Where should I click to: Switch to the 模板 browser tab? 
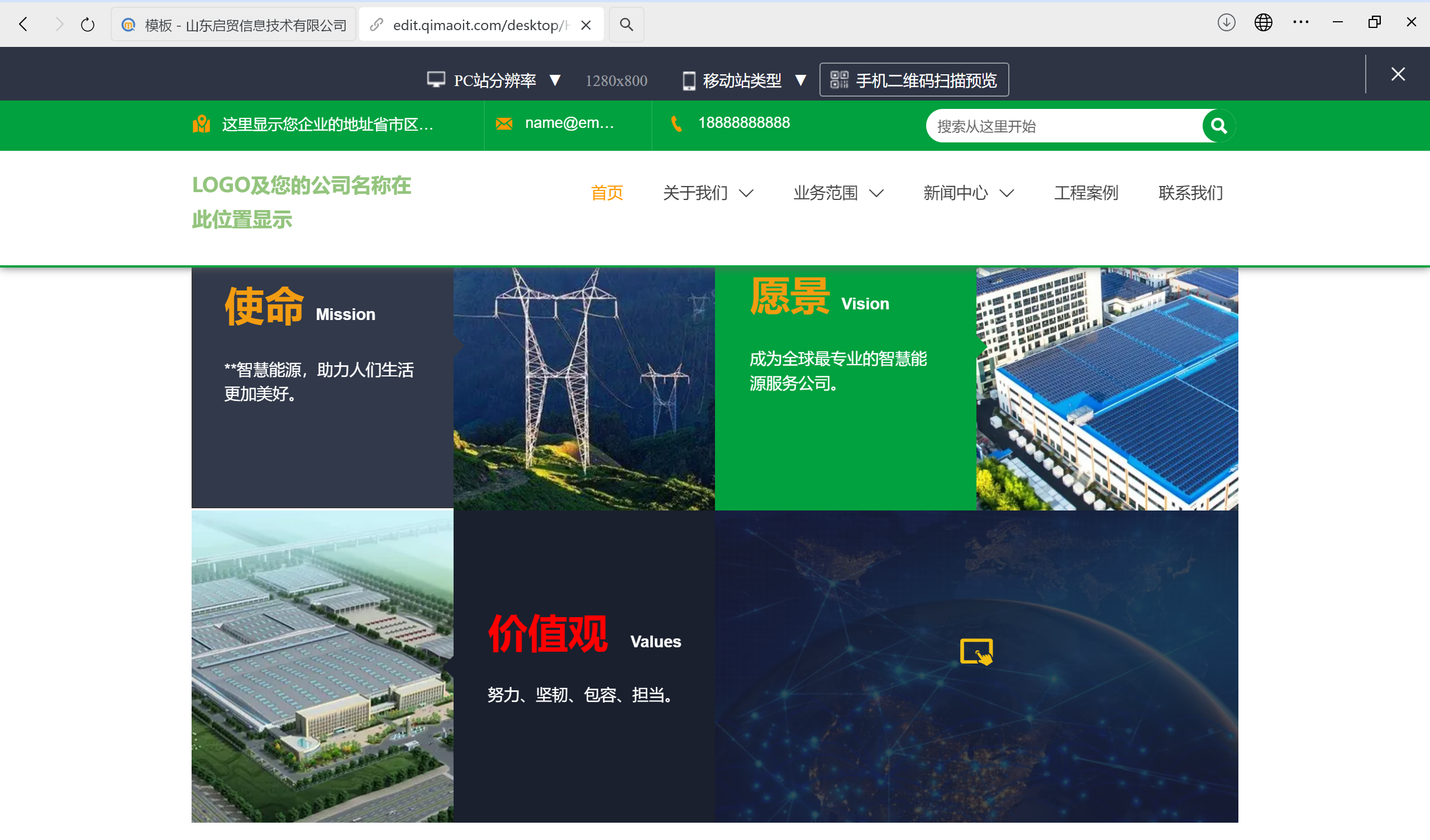pos(233,24)
